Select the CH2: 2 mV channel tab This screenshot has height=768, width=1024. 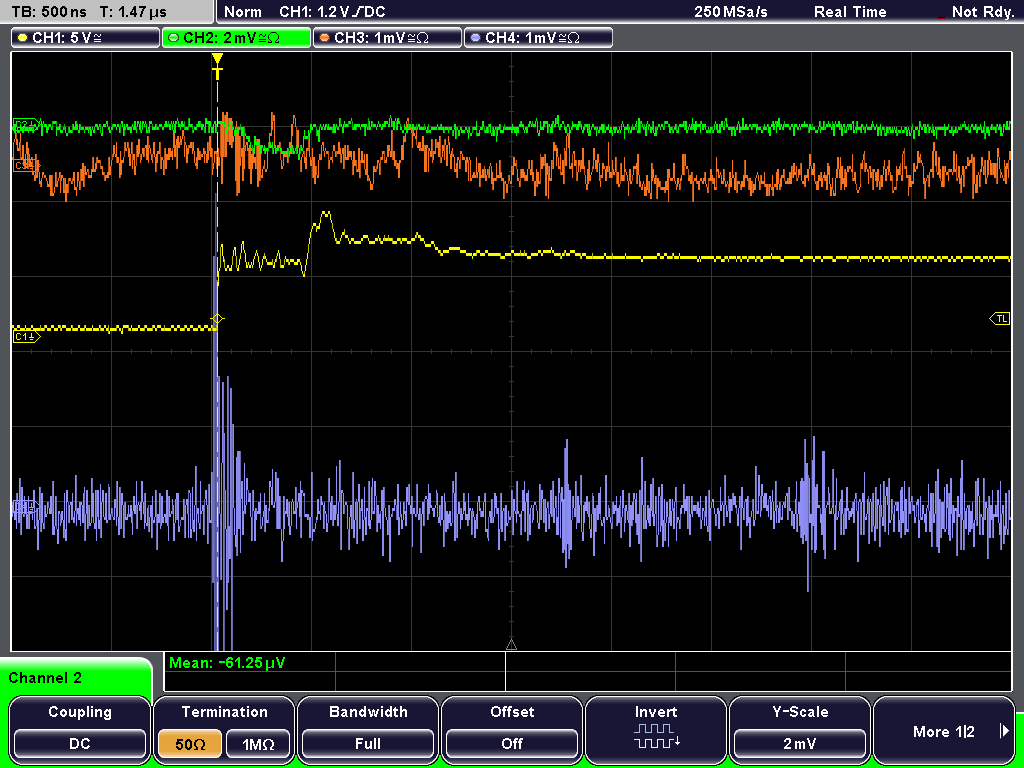tap(236, 37)
